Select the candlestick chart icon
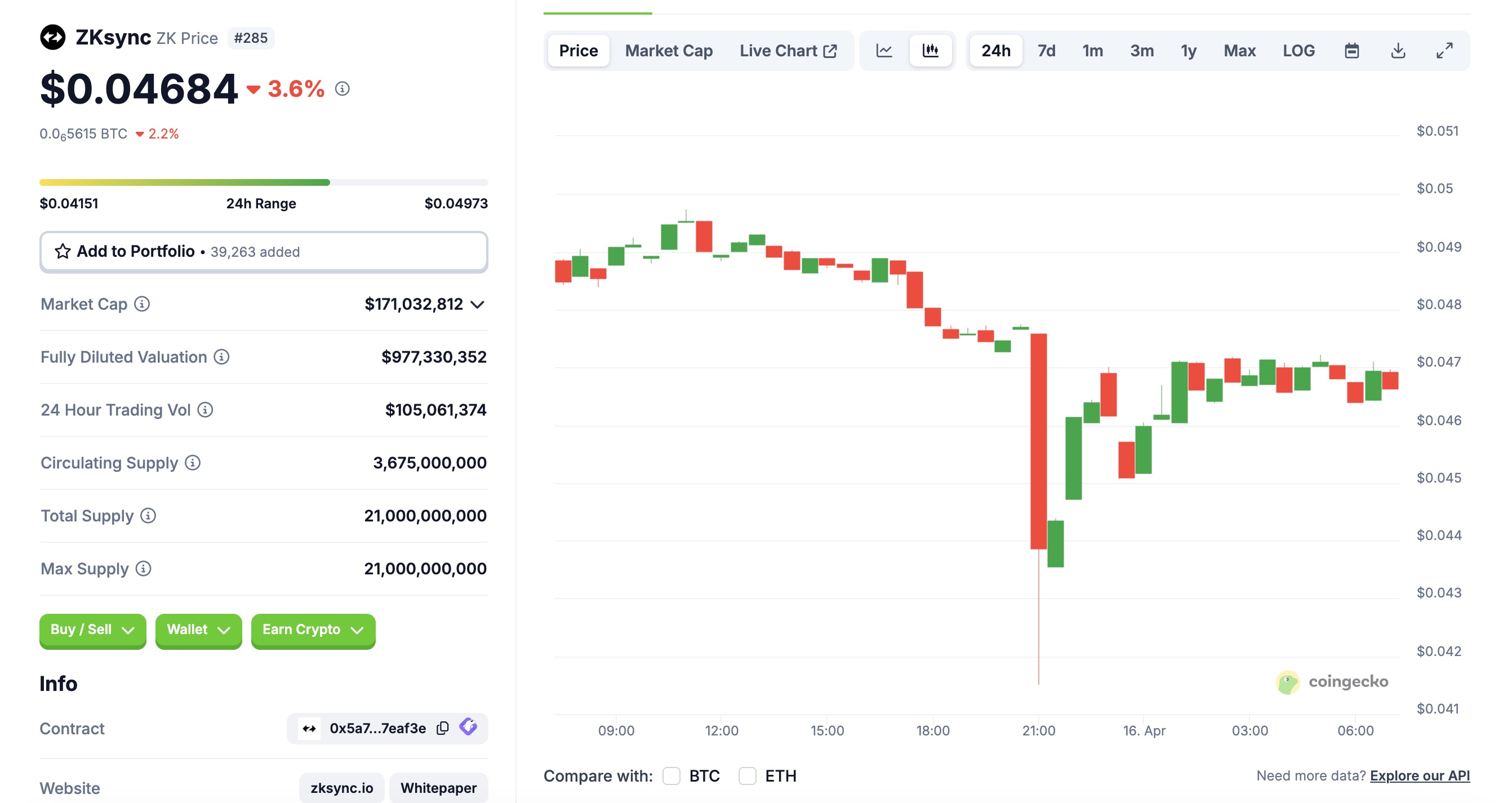 [930, 51]
